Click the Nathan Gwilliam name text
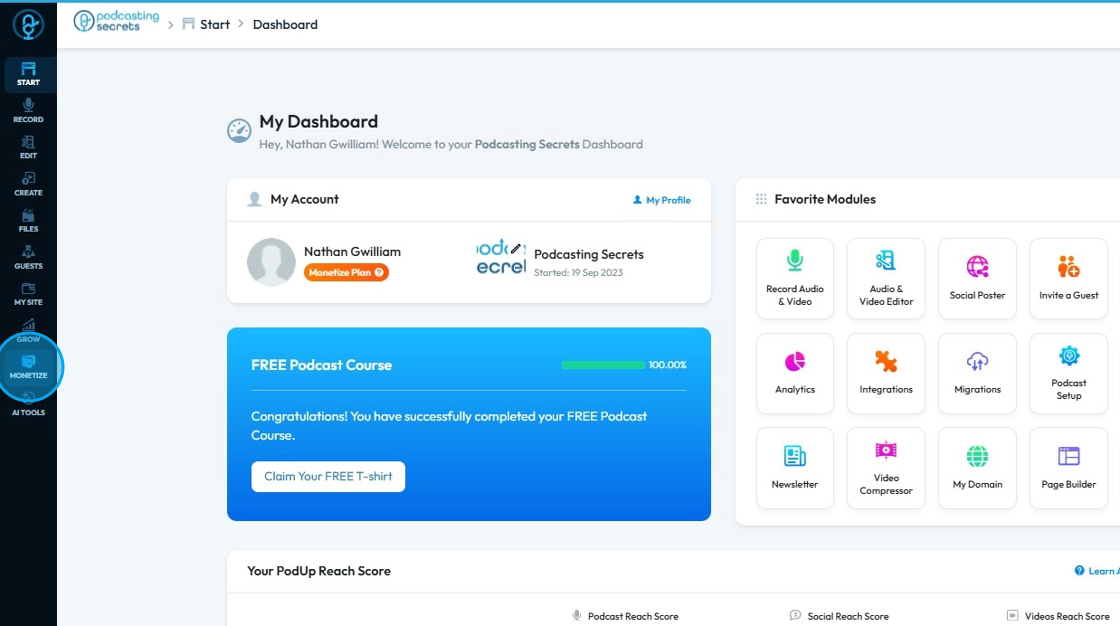 click(x=352, y=252)
